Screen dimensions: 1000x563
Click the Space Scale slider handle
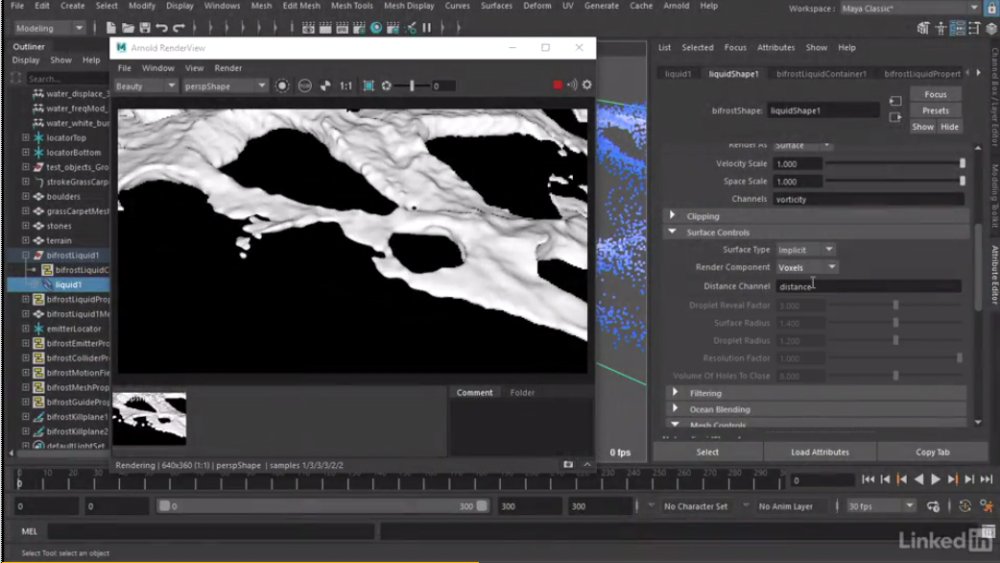[x=962, y=181]
